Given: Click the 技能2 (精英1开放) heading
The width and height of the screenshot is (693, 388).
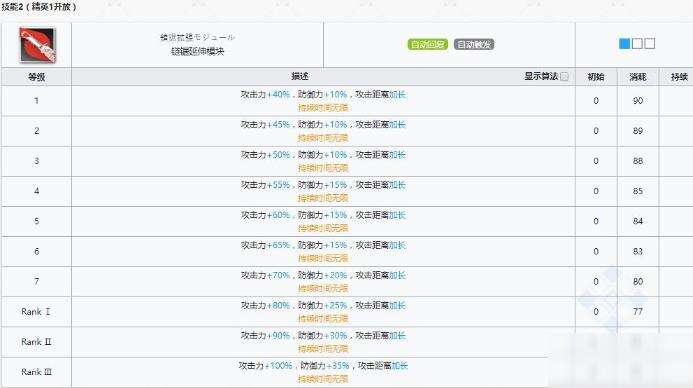Looking at the screenshot, I should pyautogui.click(x=39, y=7).
